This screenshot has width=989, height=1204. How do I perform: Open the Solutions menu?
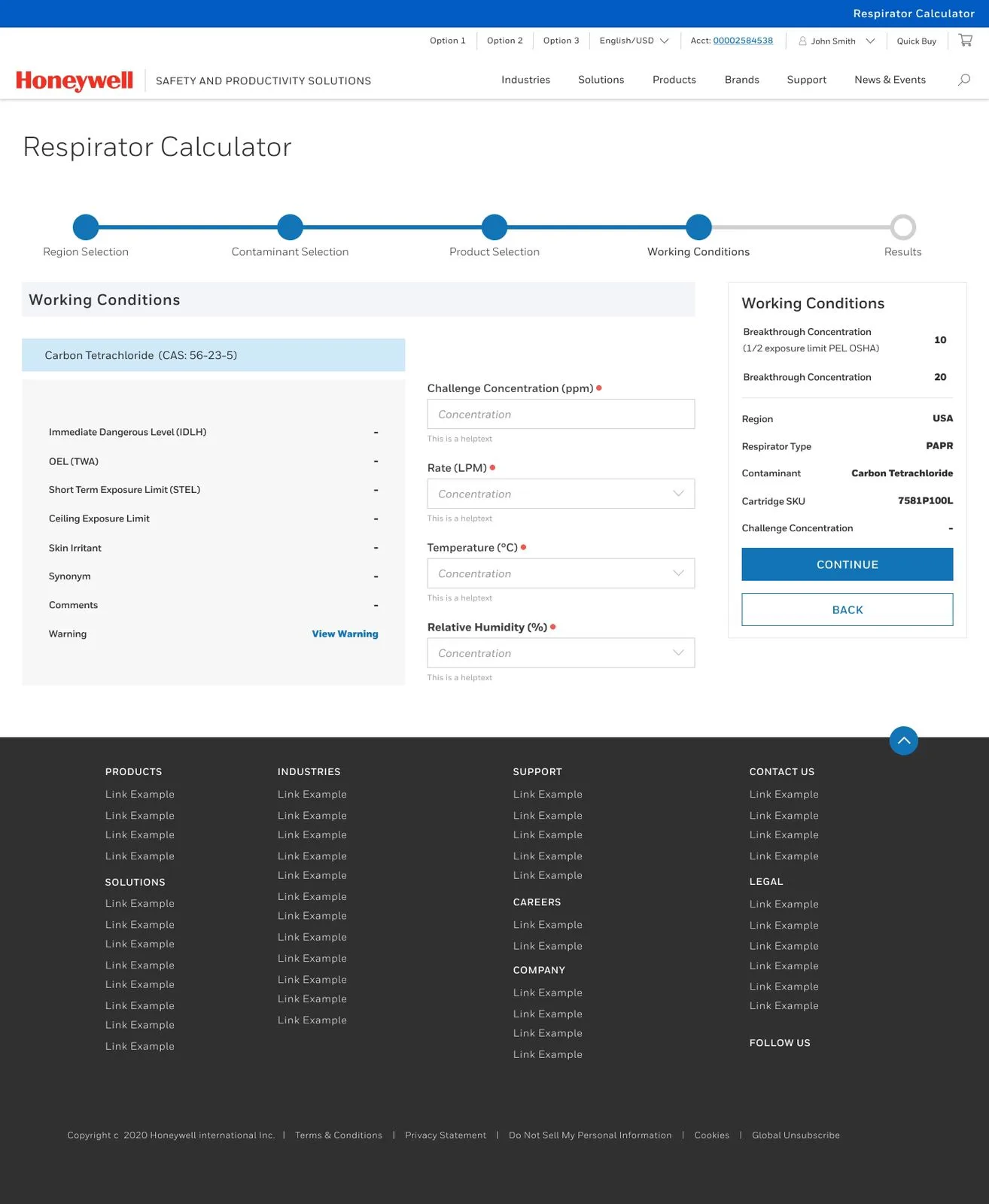coord(601,80)
